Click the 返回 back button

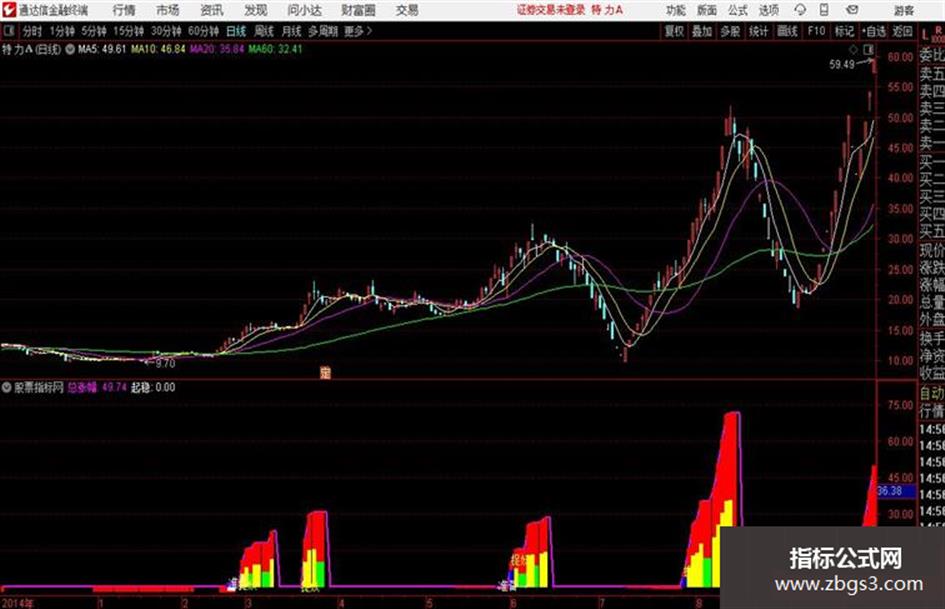tap(902, 31)
